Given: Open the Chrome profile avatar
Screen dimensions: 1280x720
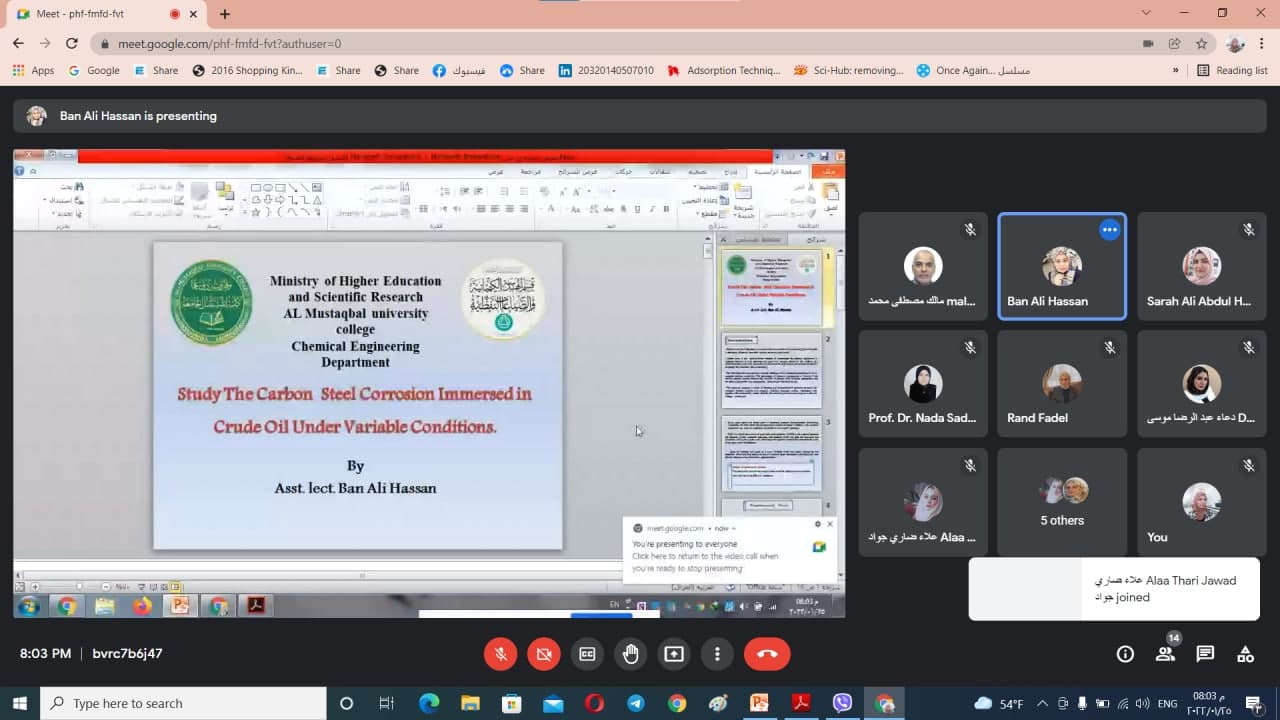Looking at the screenshot, I should (x=1235, y=44).
